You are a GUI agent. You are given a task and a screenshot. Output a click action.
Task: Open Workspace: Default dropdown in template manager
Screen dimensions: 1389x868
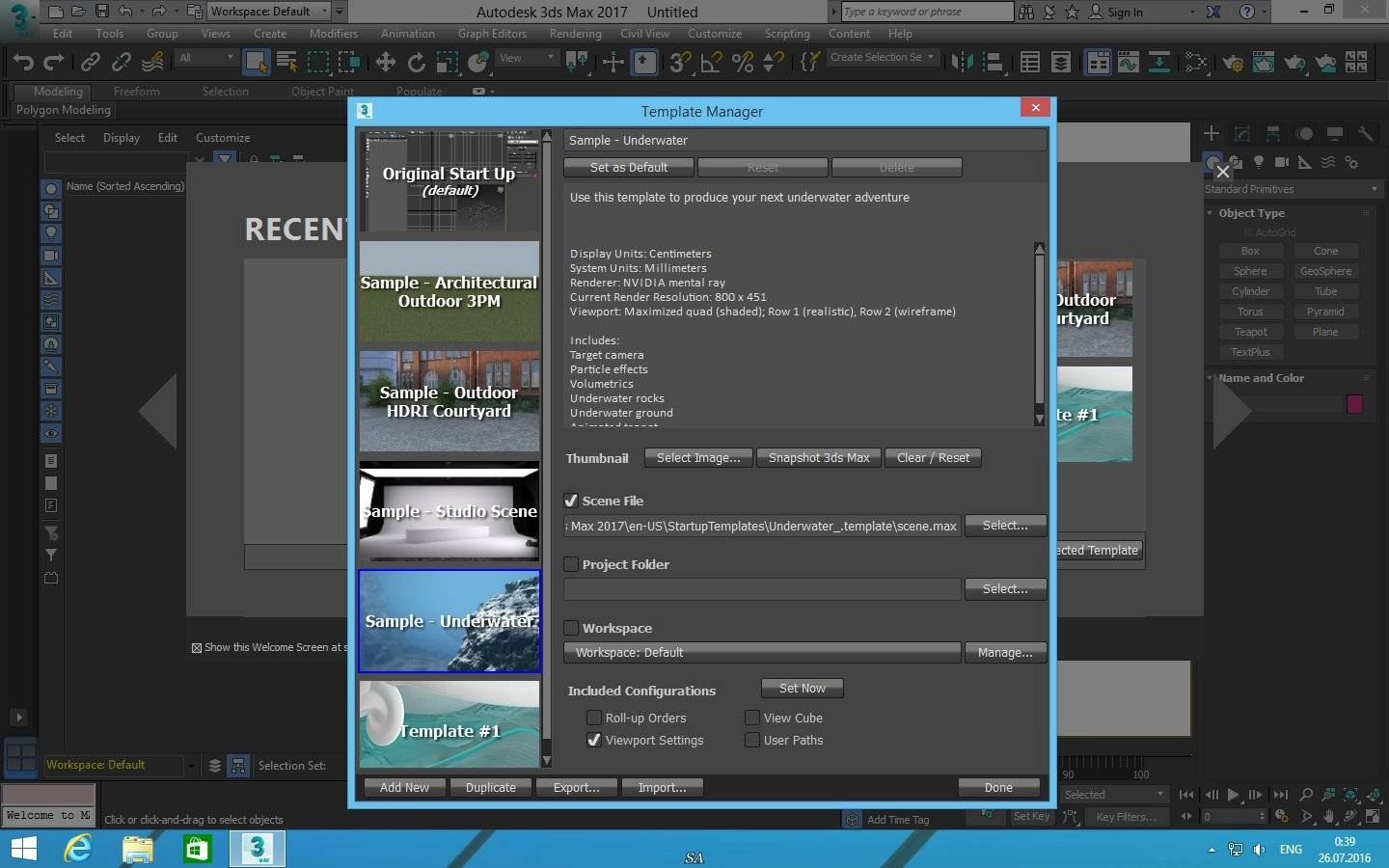(762, 653)
